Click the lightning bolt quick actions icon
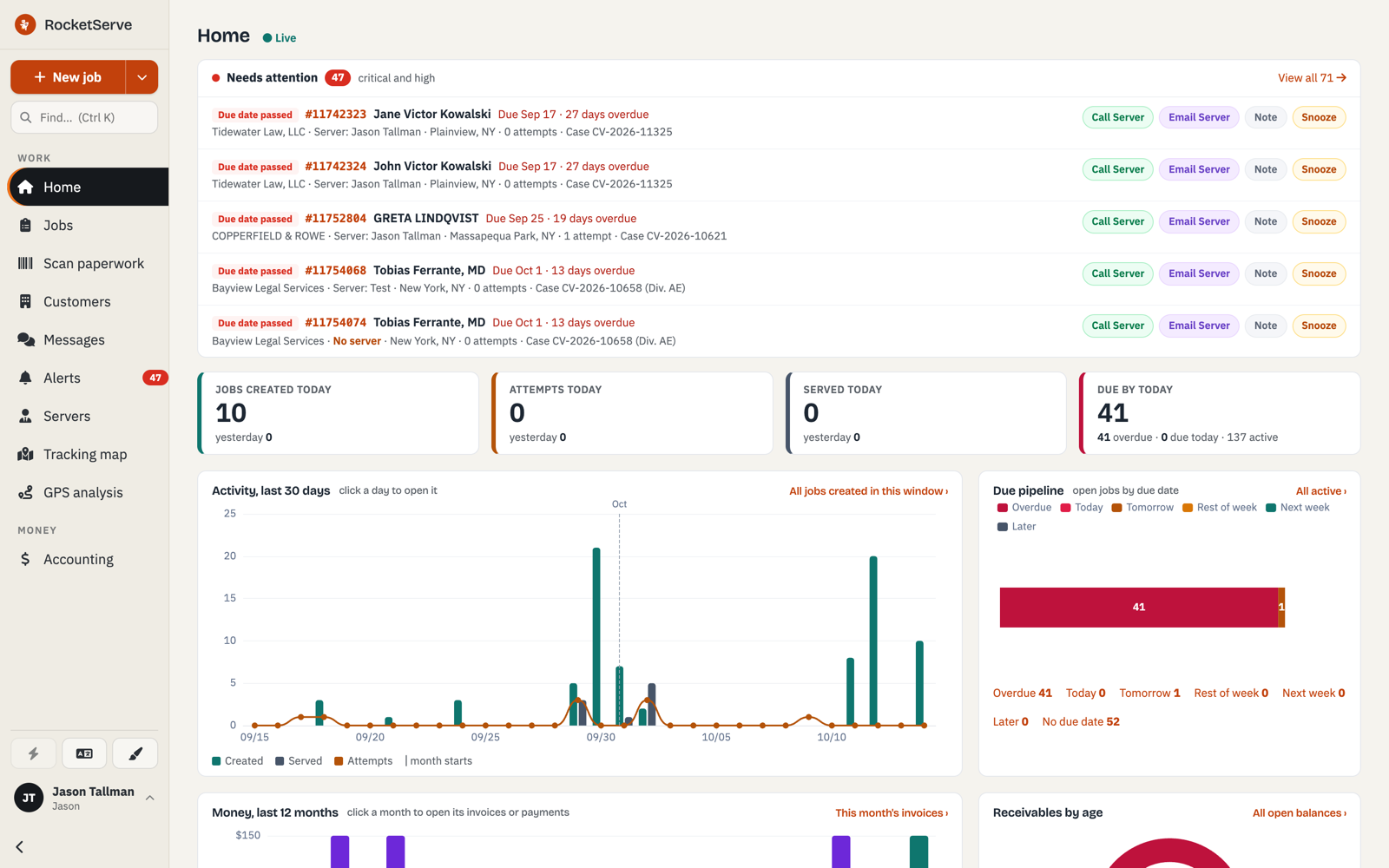Image resolution: width=1389 pixels, height=868 pixels. [x=34, y=753]
